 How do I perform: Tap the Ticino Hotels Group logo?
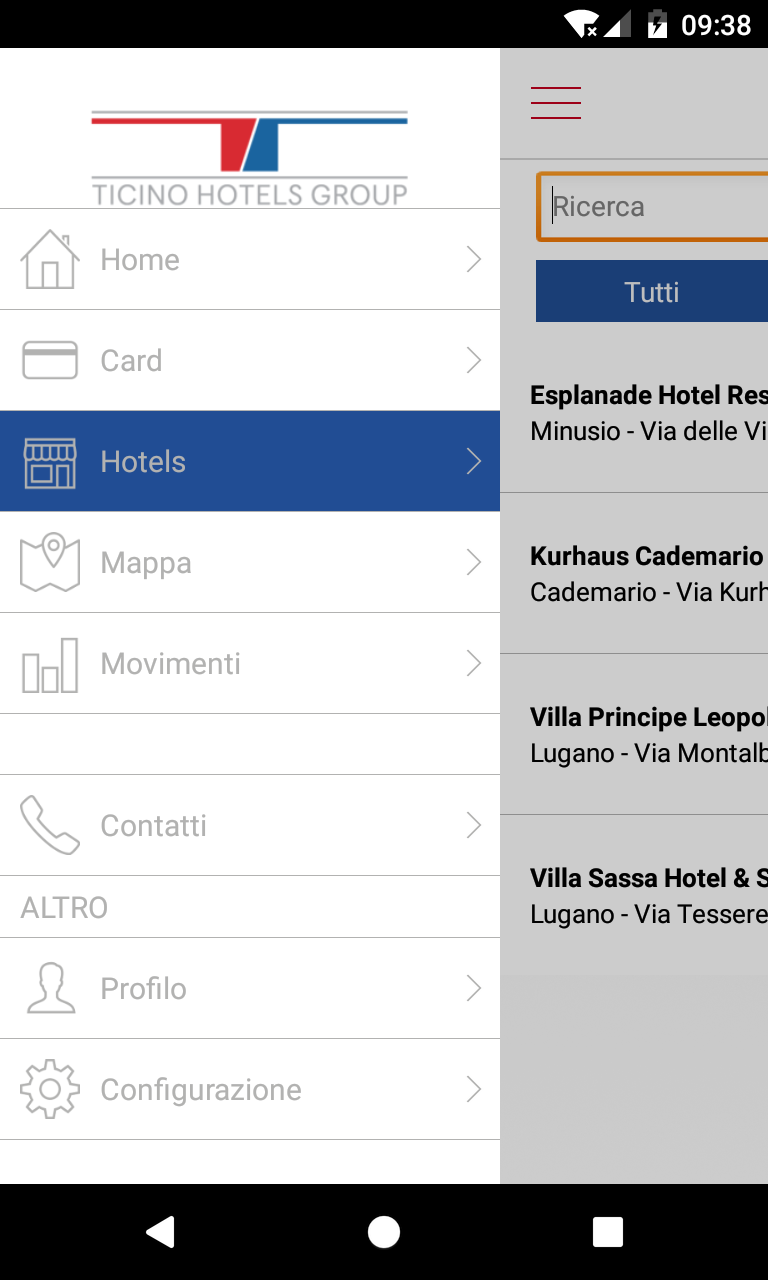click(250, 158)
